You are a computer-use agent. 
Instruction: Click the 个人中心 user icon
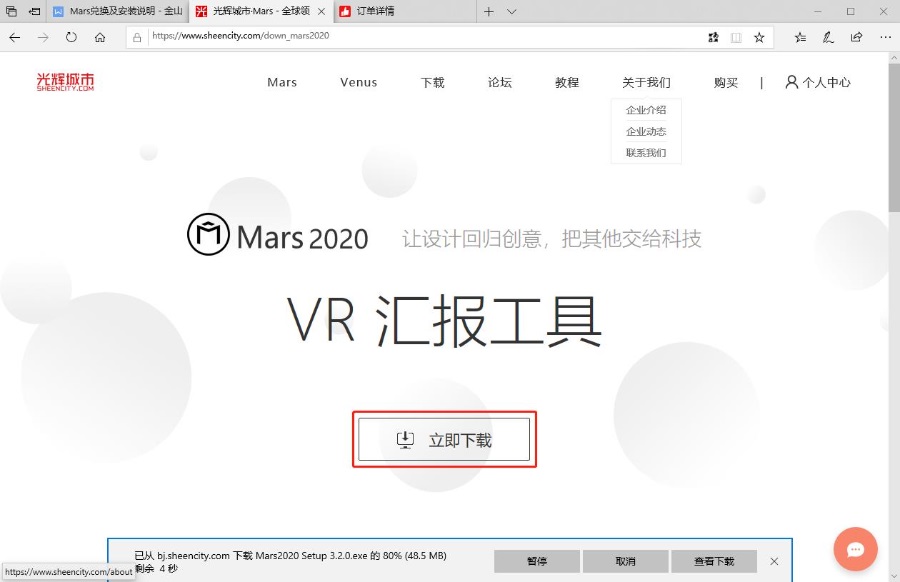coord(792,82)
